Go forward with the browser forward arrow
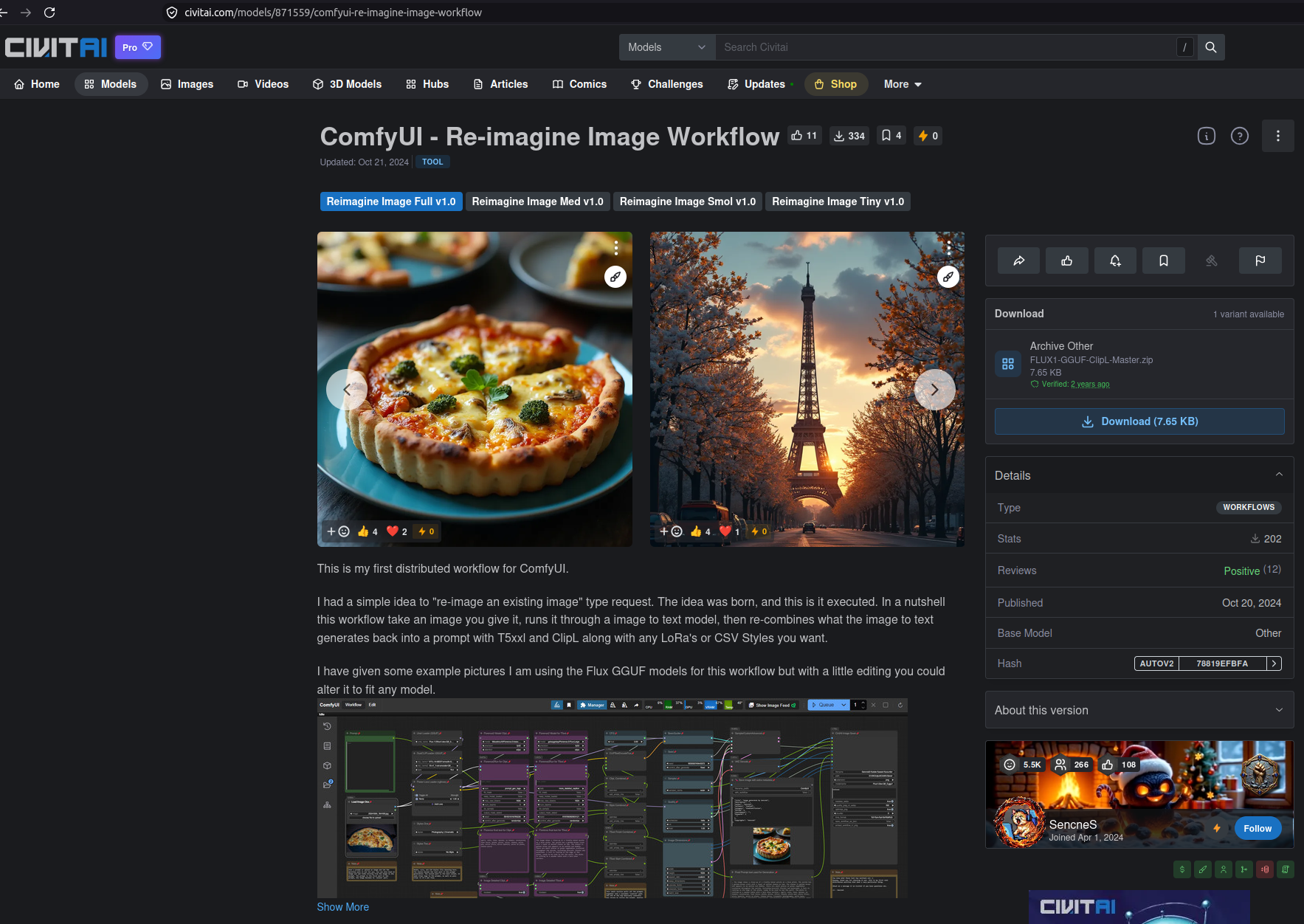The image size is (1304, 924). pyautogui.click(x=26, y=13)
